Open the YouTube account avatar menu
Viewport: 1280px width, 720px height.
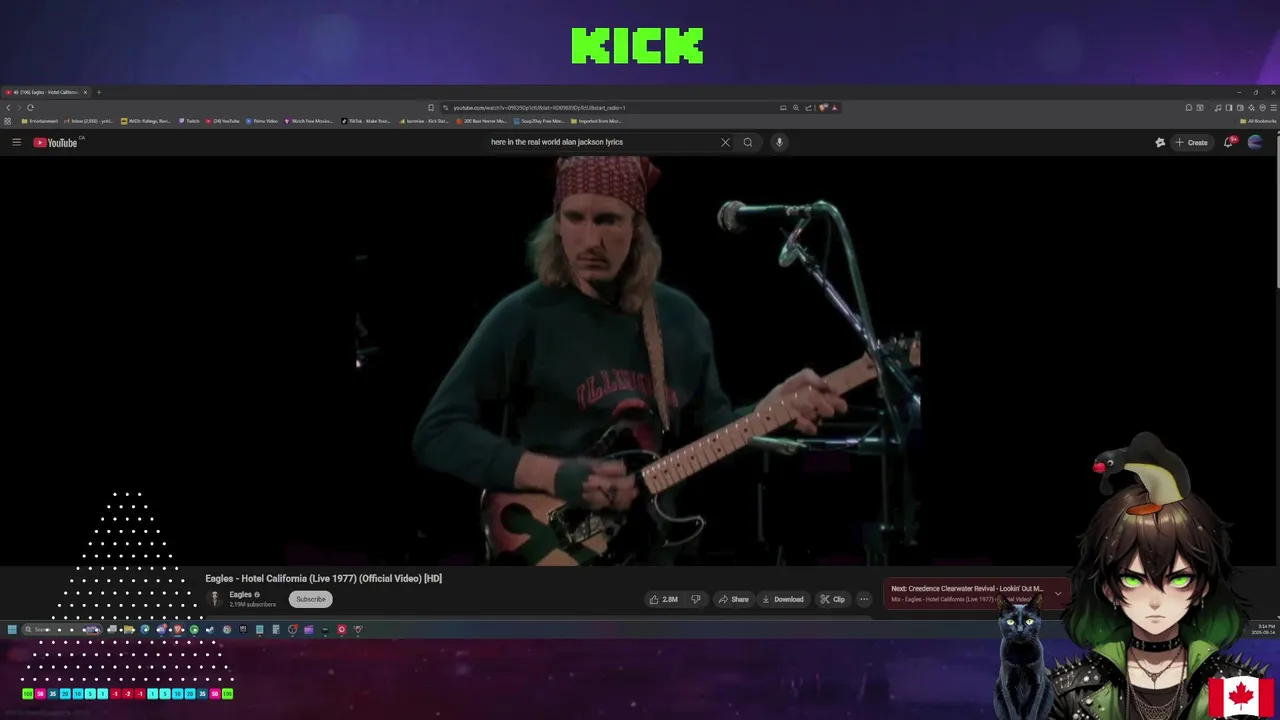coord(1255,142)
